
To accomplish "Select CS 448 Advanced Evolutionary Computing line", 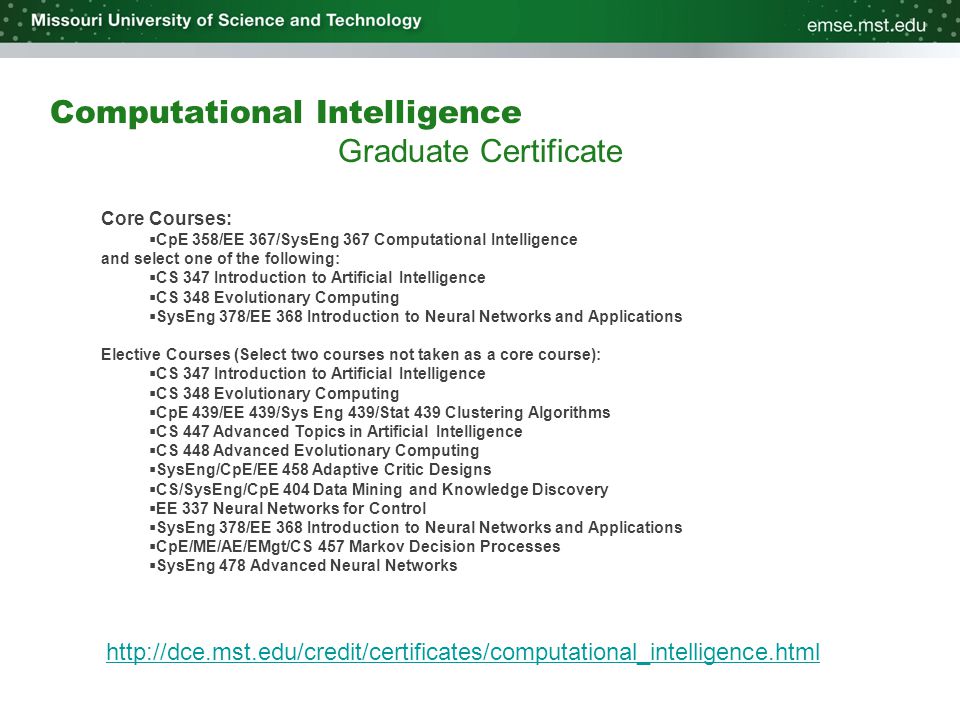I will [x=315, y=451].
